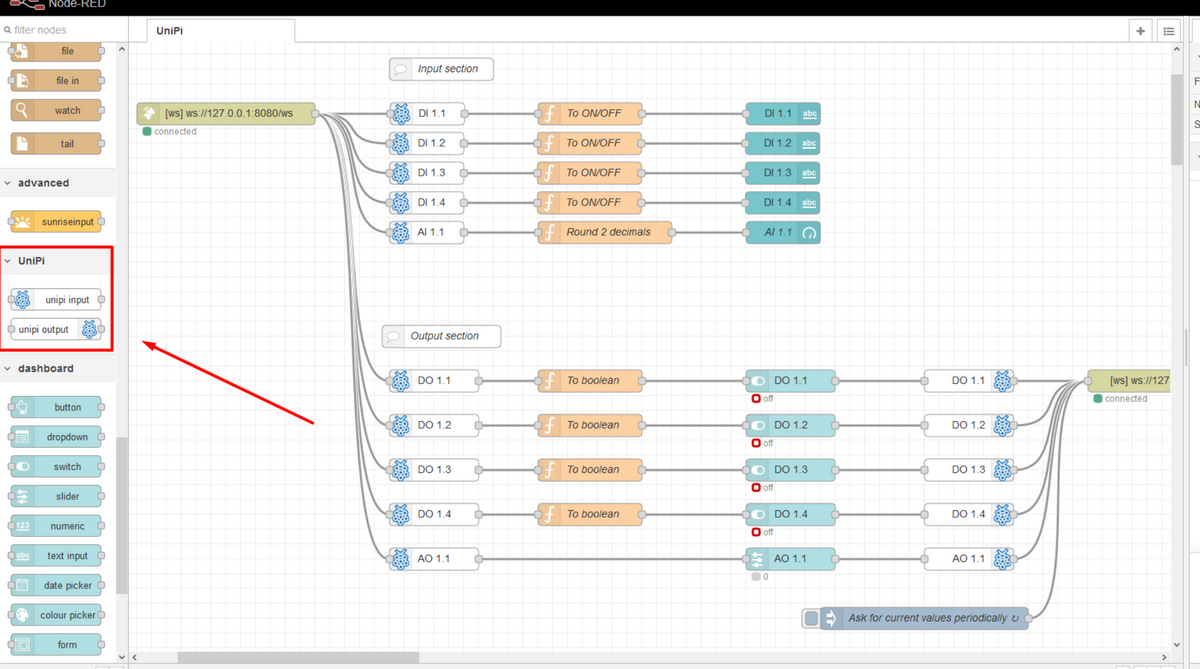1200x669 pixels.
Task: Open the list of flows
Action: click(1168, 31)
